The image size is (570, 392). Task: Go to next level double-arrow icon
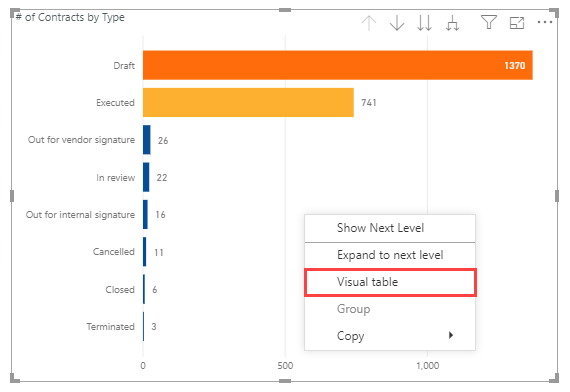[x=424, y=23]
